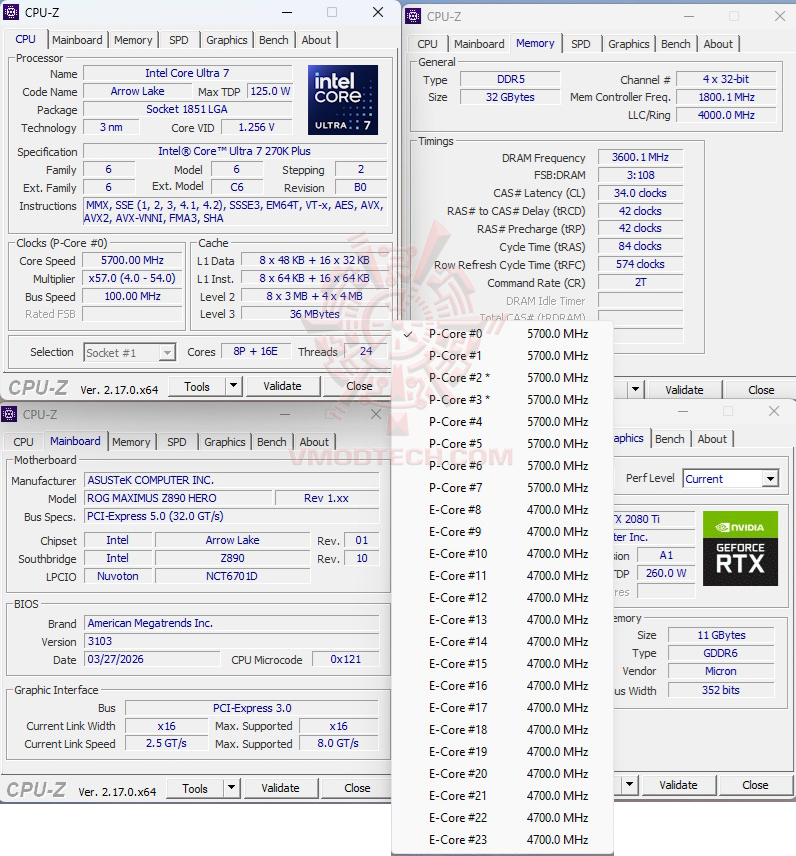Open the Graphics tab in the Mainboard window
The width and height of the screenshot is (796, 856).
tap(224, 442)
